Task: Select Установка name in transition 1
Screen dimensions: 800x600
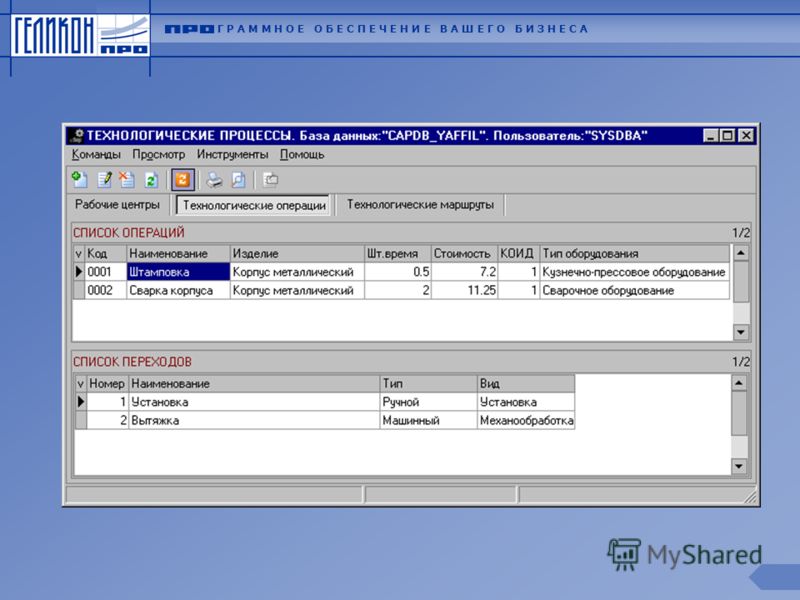Action: (254, 402)
